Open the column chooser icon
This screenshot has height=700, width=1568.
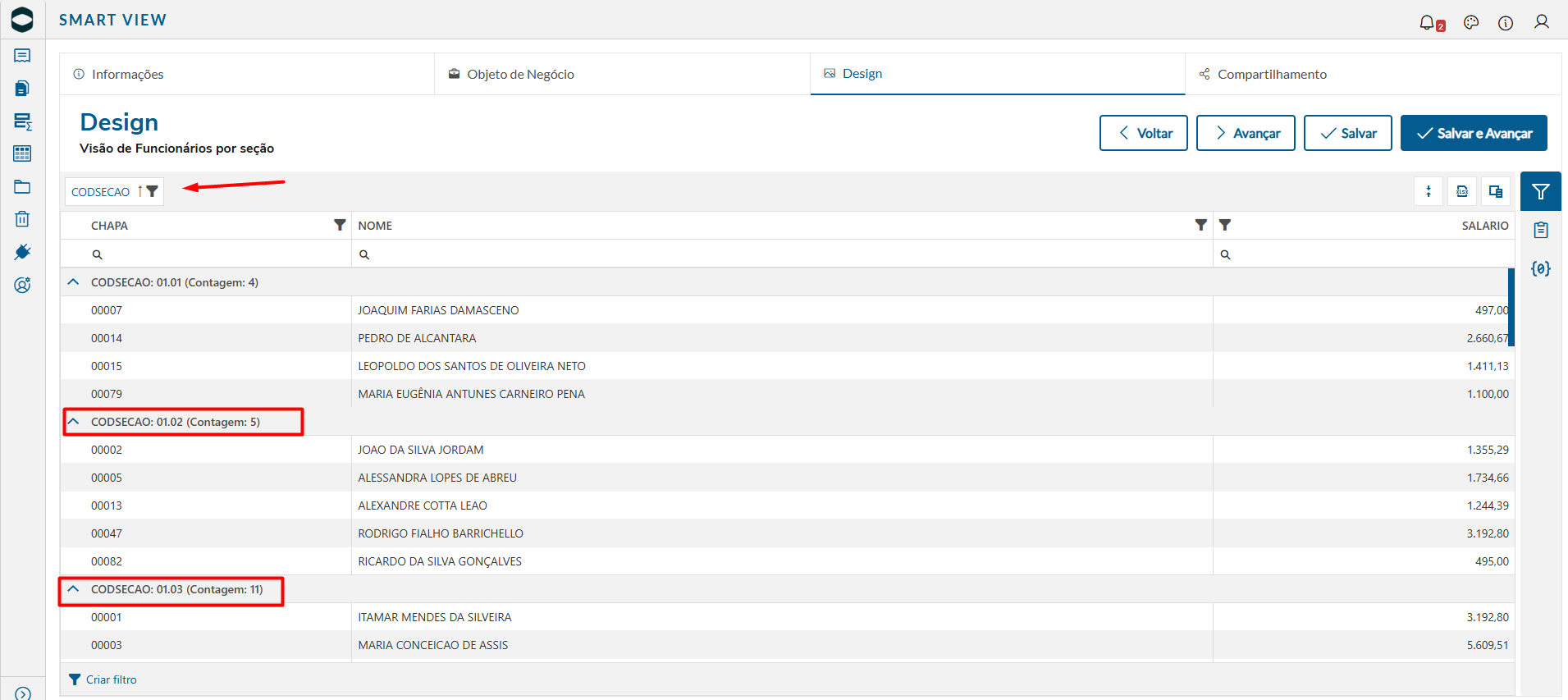(1496, 191)
